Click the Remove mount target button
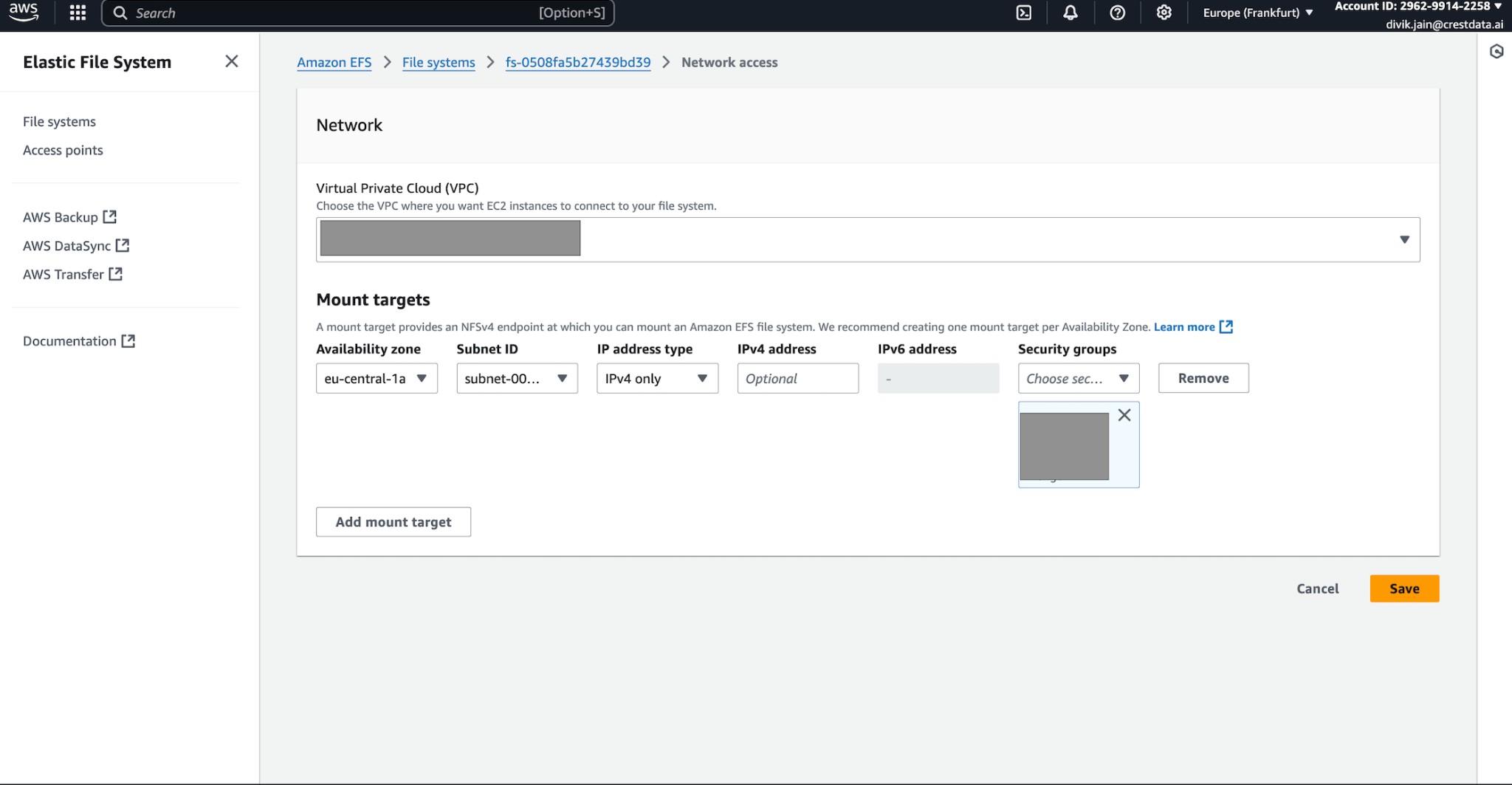 [x=1203, y=378]
